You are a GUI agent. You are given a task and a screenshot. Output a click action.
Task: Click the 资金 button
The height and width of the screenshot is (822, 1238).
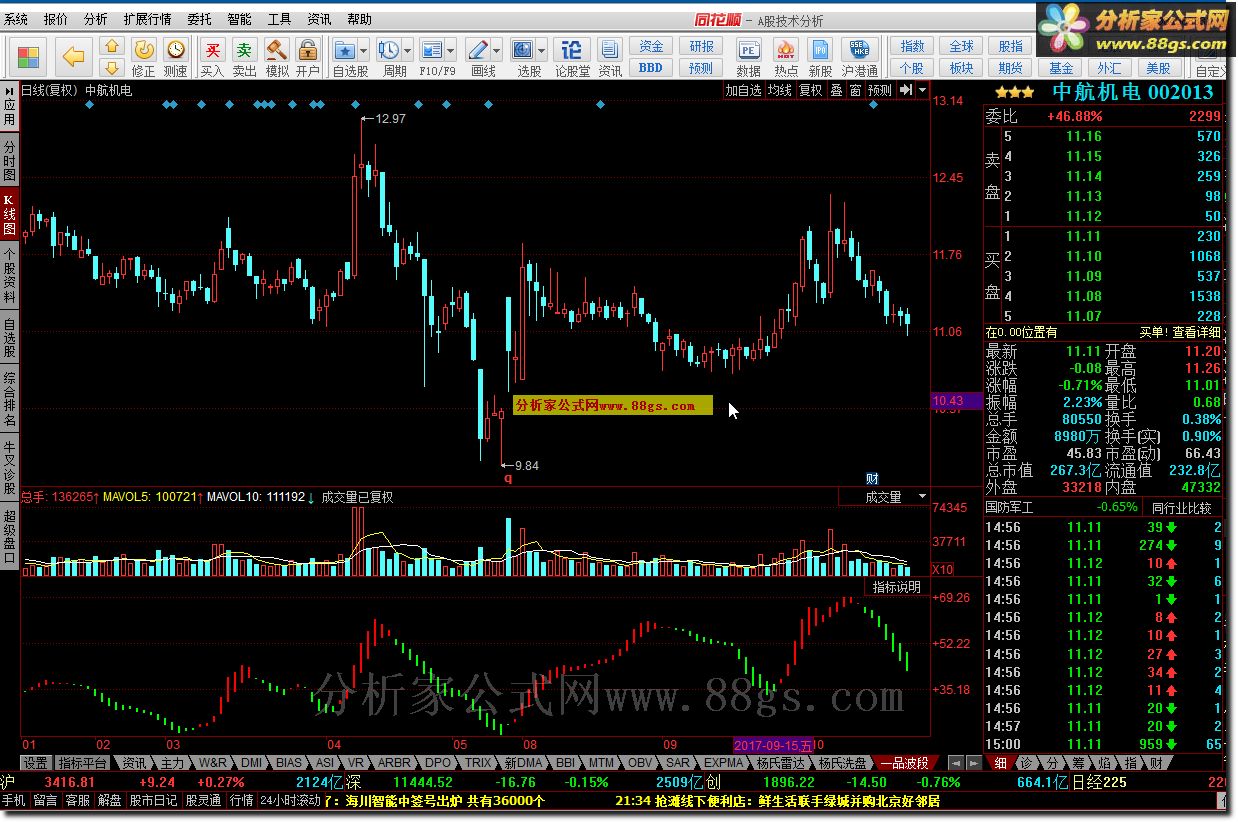click(651, 47)
